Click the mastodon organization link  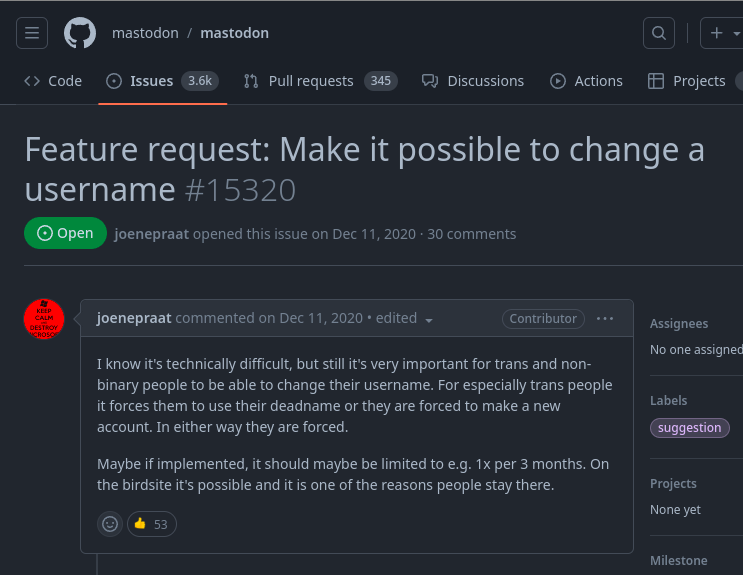click(145, 33)
